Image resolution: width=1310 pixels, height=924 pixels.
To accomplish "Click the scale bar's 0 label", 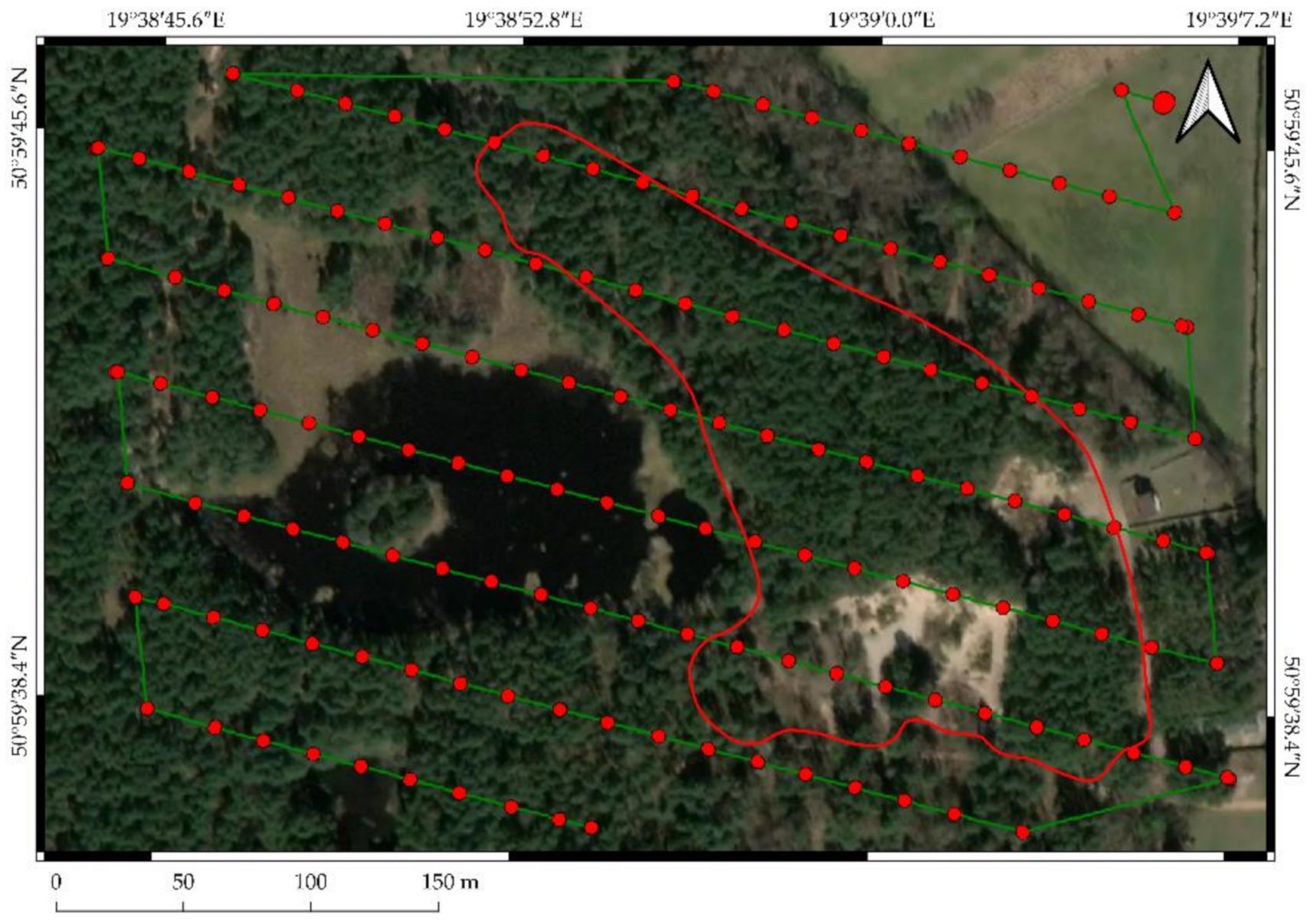I will click(x=56, y=882).
